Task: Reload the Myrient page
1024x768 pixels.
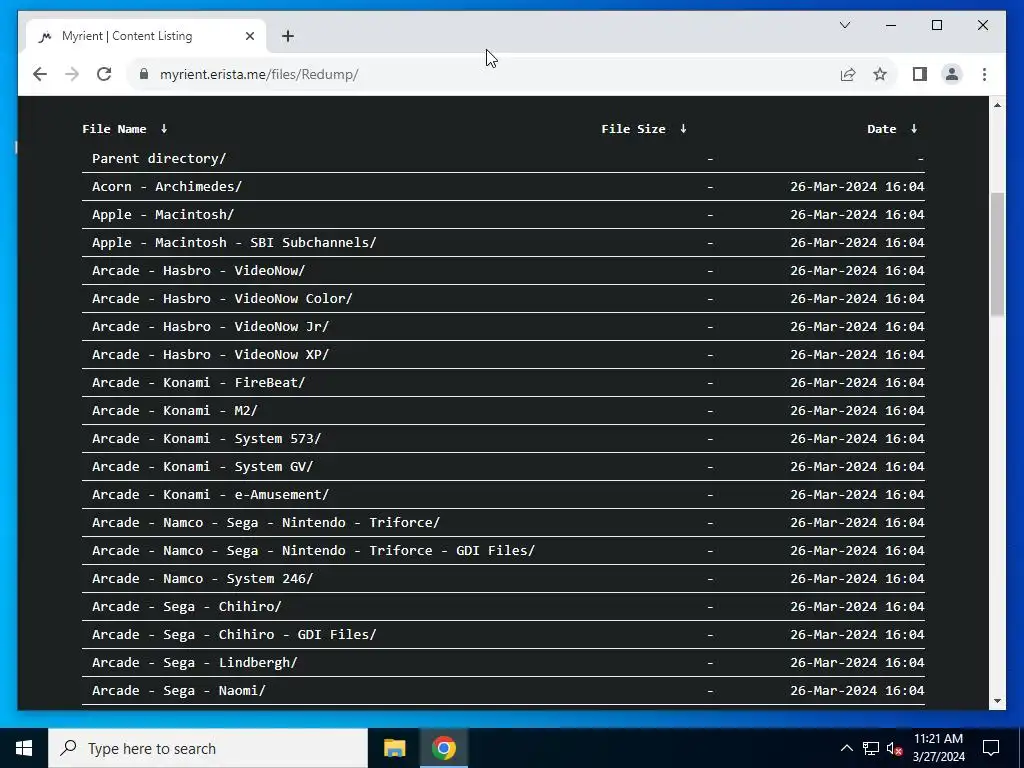Action: click(104, 74)
